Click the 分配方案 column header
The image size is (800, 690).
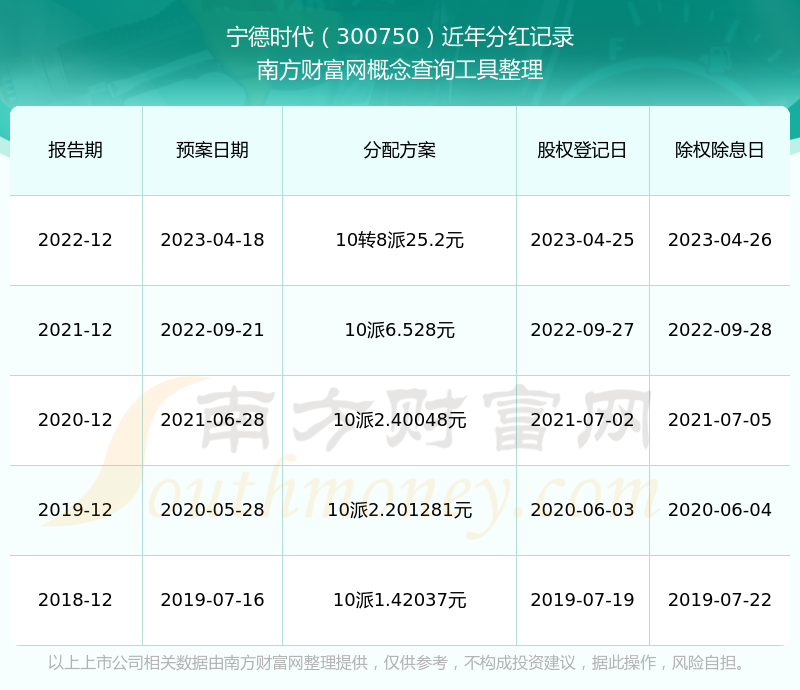pos(399,150)
